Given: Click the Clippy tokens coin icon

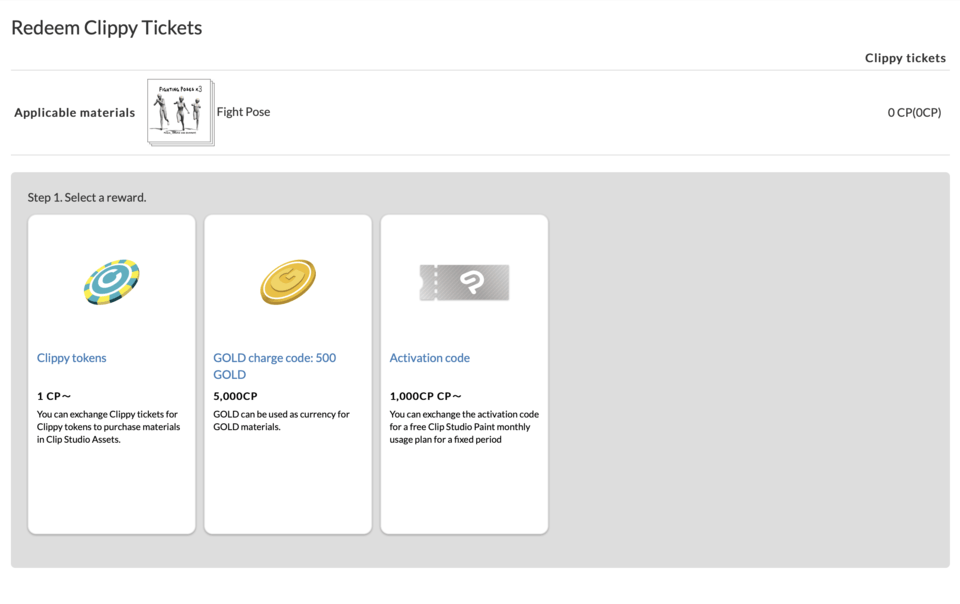Looking at the screenshot, I should pos(111,282).
